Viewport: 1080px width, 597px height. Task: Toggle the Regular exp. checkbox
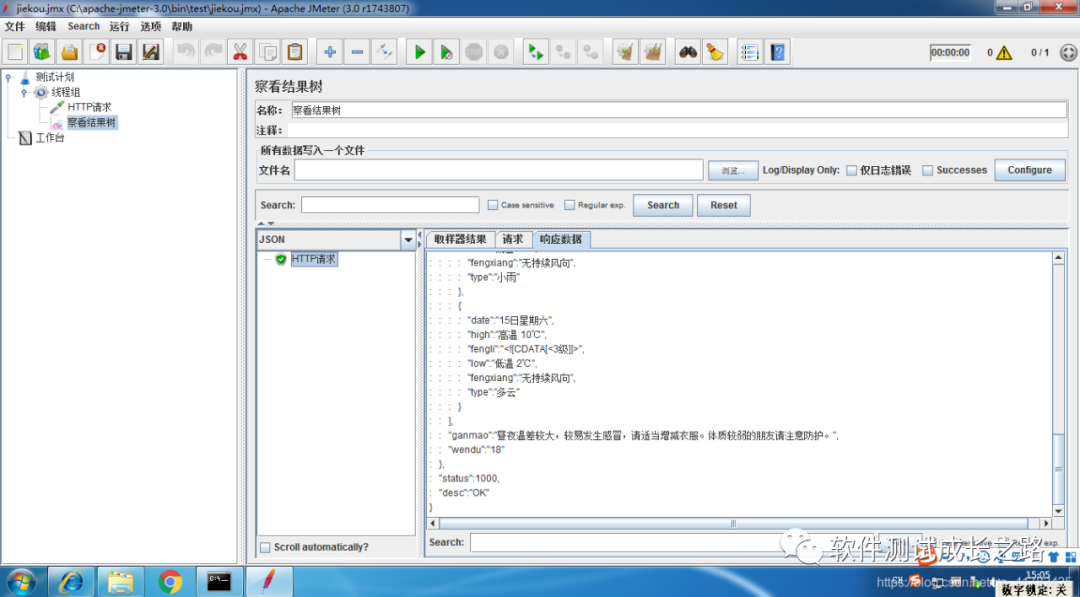[569, 205]
